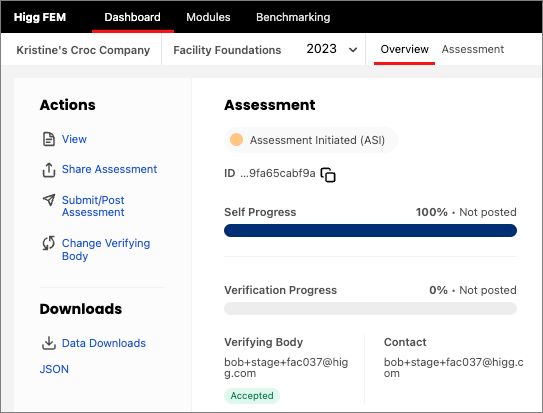543x413 pixels.
Task: Click the orange Assessment Initiated status dot
Action: pos(236,140)
